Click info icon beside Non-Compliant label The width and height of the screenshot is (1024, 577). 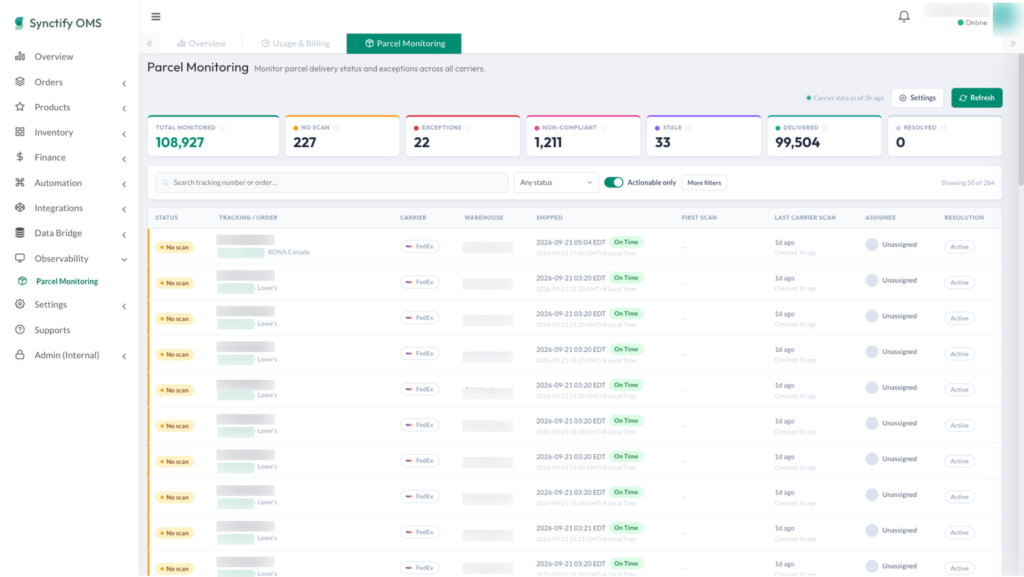point(603,128)
